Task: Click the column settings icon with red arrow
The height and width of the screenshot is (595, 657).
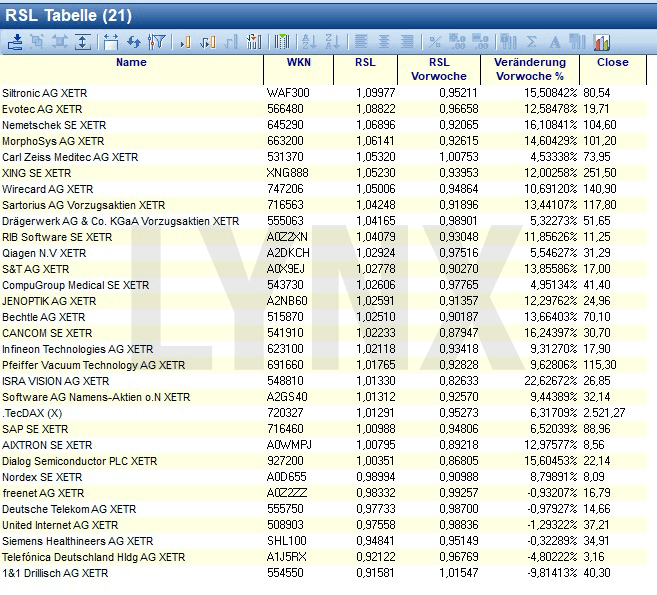Action: click(x=254, y=42)
